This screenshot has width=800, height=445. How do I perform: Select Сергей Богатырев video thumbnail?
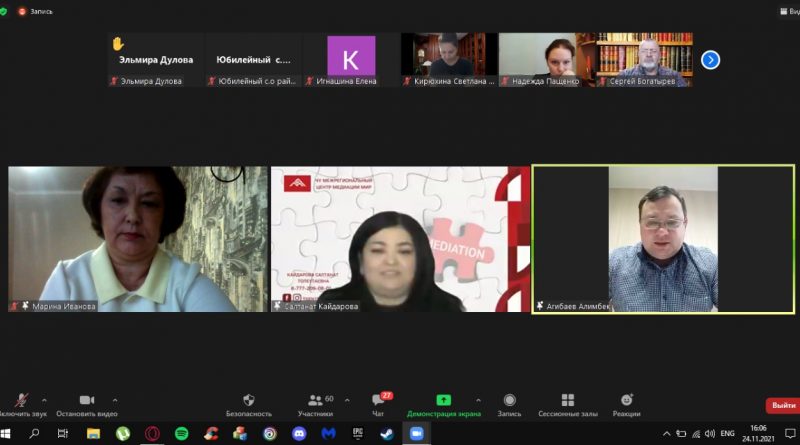(x=644, y=60)
